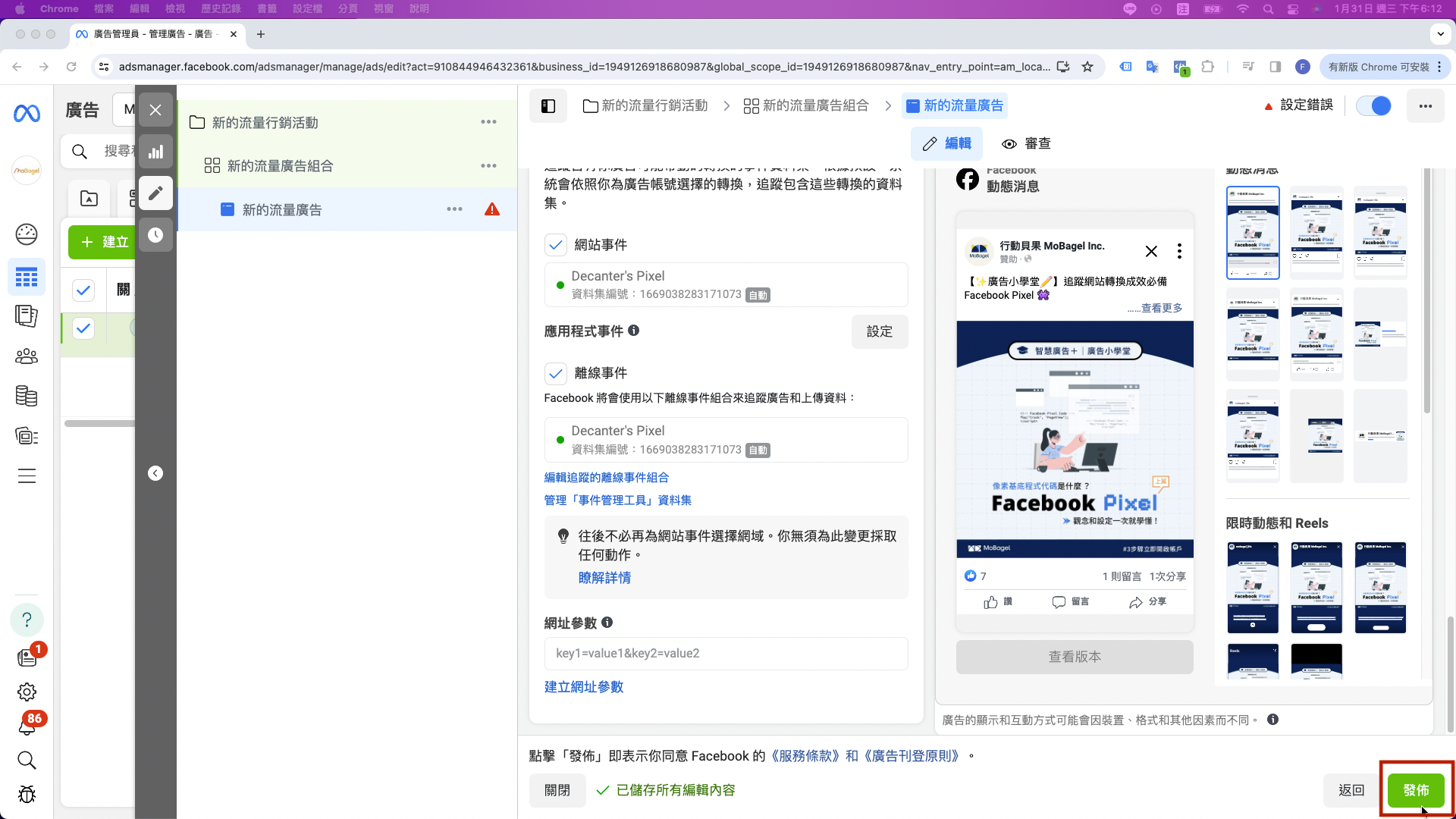
Task: Open ads reporting documents icon
Action: [x=27, y=315]
